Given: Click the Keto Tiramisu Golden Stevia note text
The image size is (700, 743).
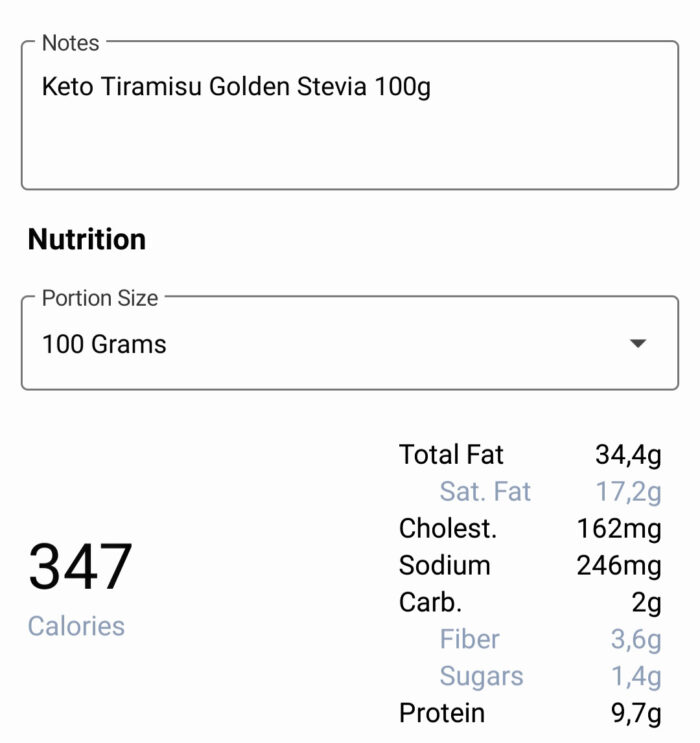Looking at the screenshot, I should tap(236, 87).
